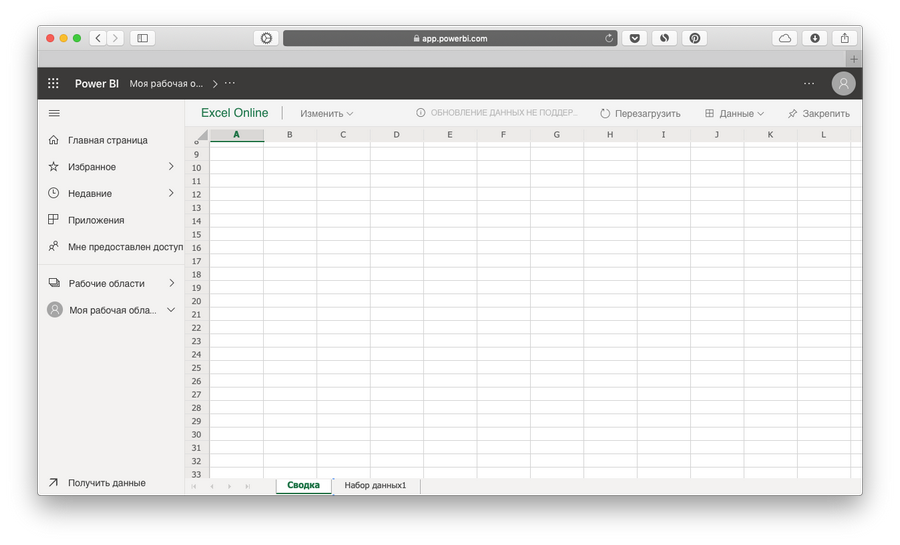This screenshot has width=900, height=545.
Task: Select column G header in spreadsheet
Action: [x=556, y=134]
